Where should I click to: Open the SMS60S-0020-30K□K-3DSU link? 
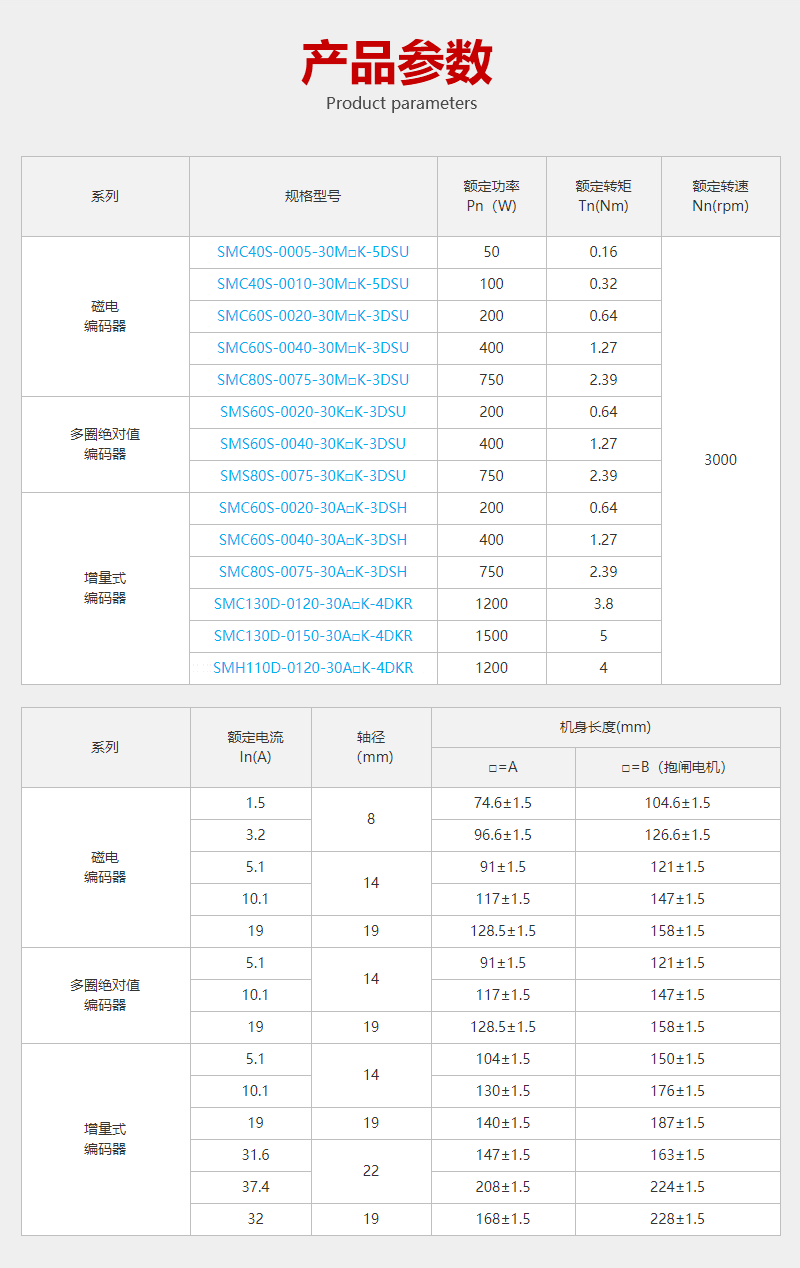tap(313, 412)
